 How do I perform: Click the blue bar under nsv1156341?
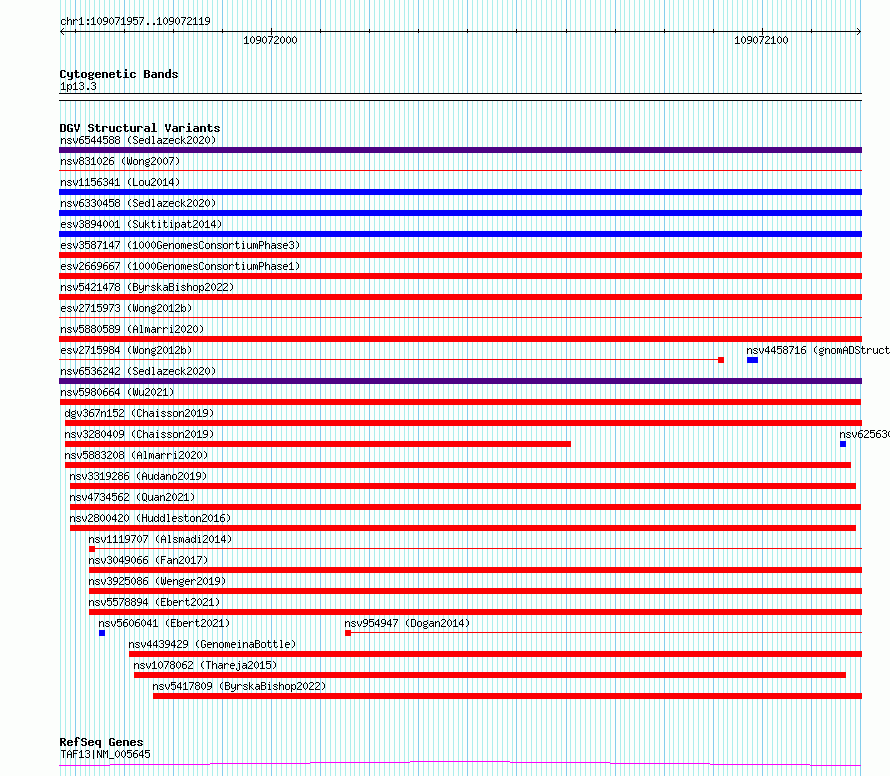tap(460, 192)
